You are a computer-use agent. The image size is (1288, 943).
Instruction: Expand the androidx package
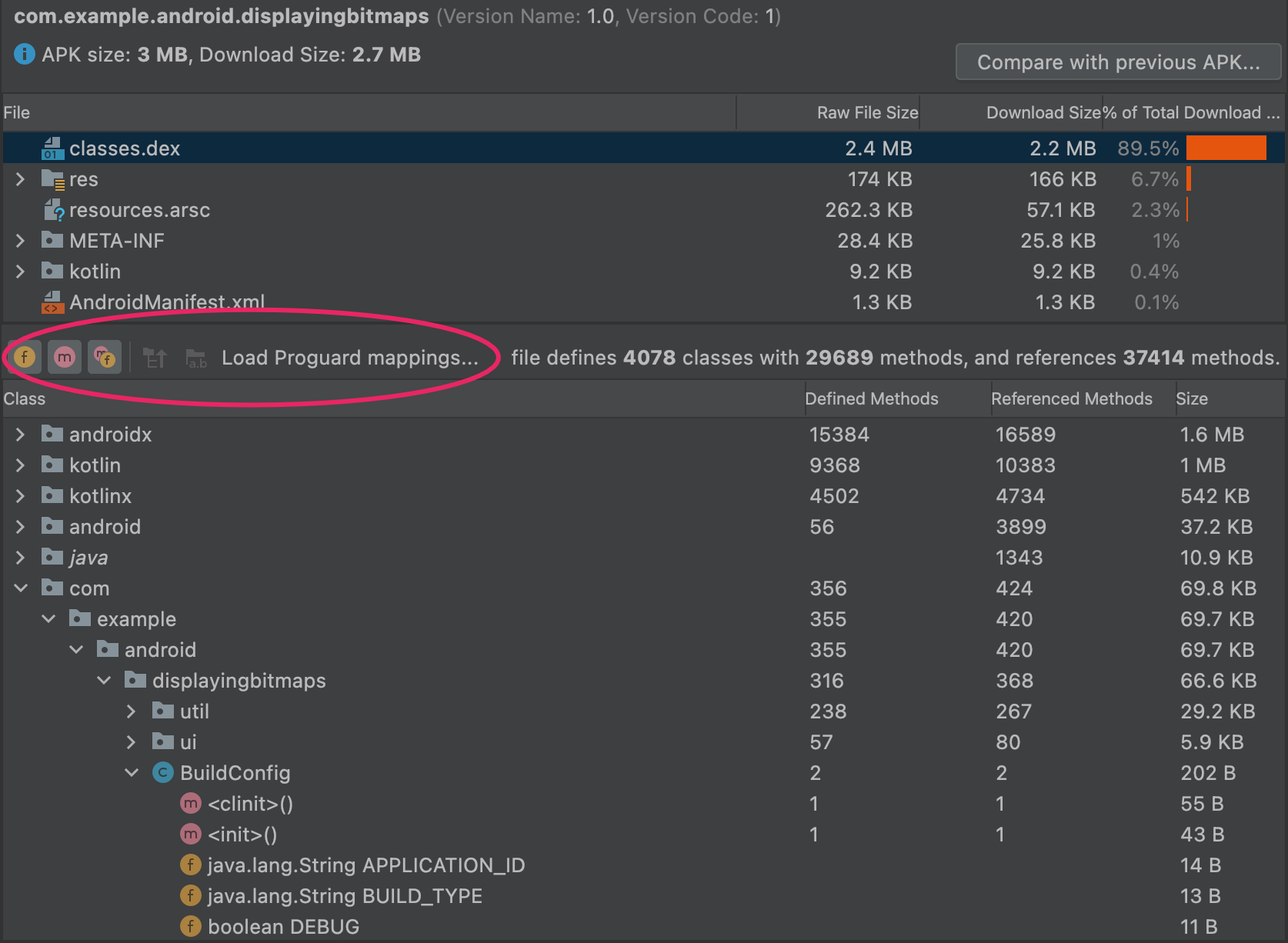click(21, 435)
